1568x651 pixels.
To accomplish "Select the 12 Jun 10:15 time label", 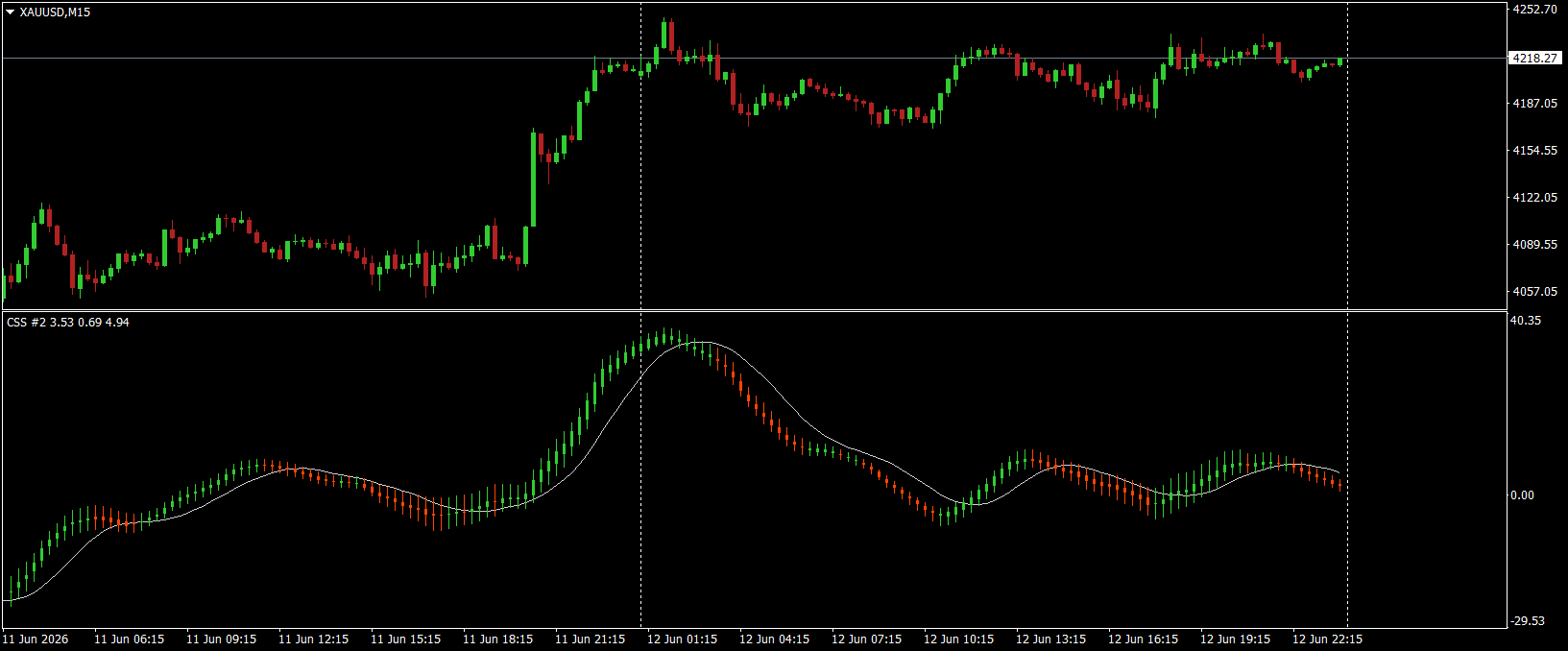I will point(958,639).
